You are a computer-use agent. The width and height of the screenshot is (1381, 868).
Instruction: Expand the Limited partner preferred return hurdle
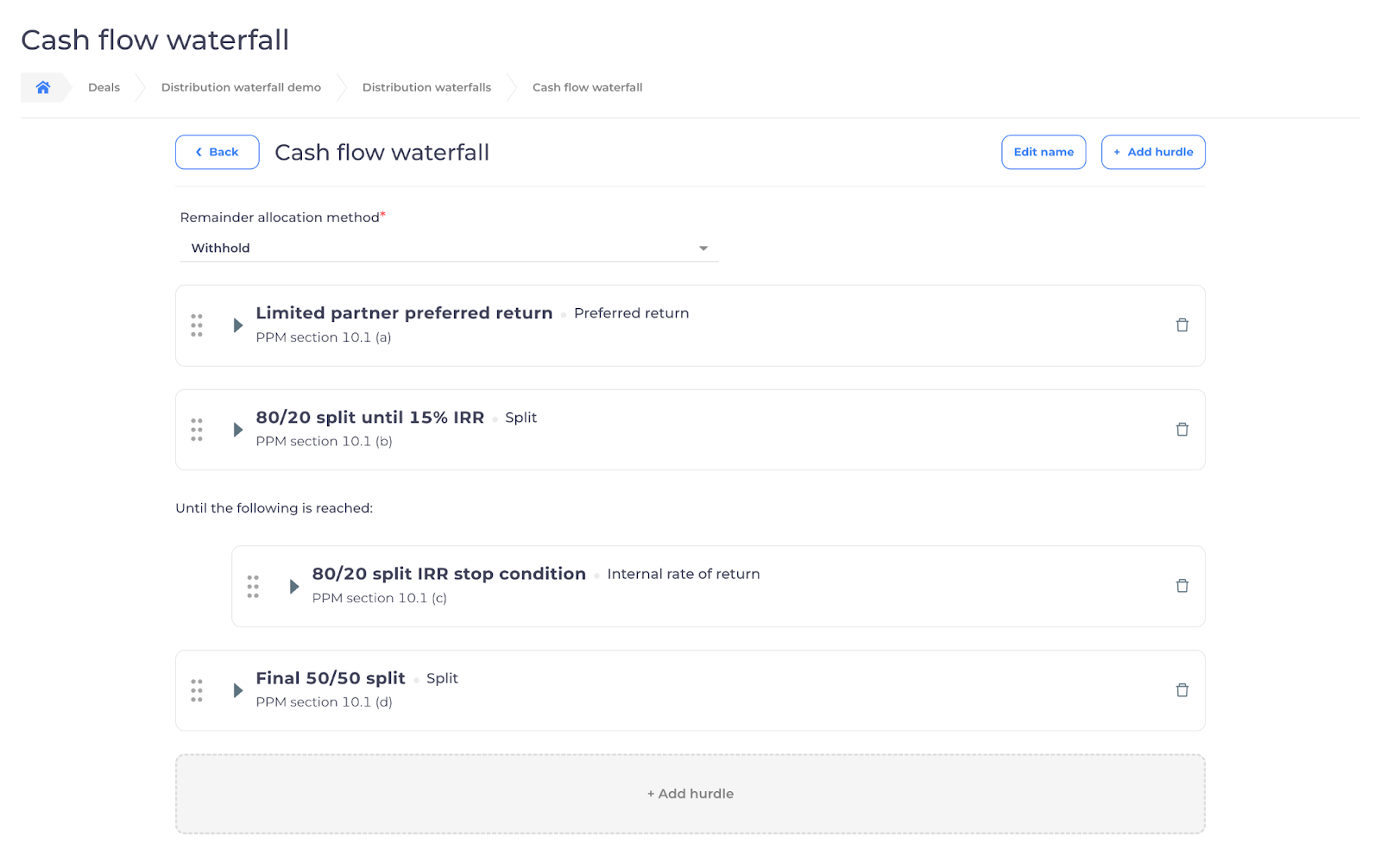click(237, 325)
